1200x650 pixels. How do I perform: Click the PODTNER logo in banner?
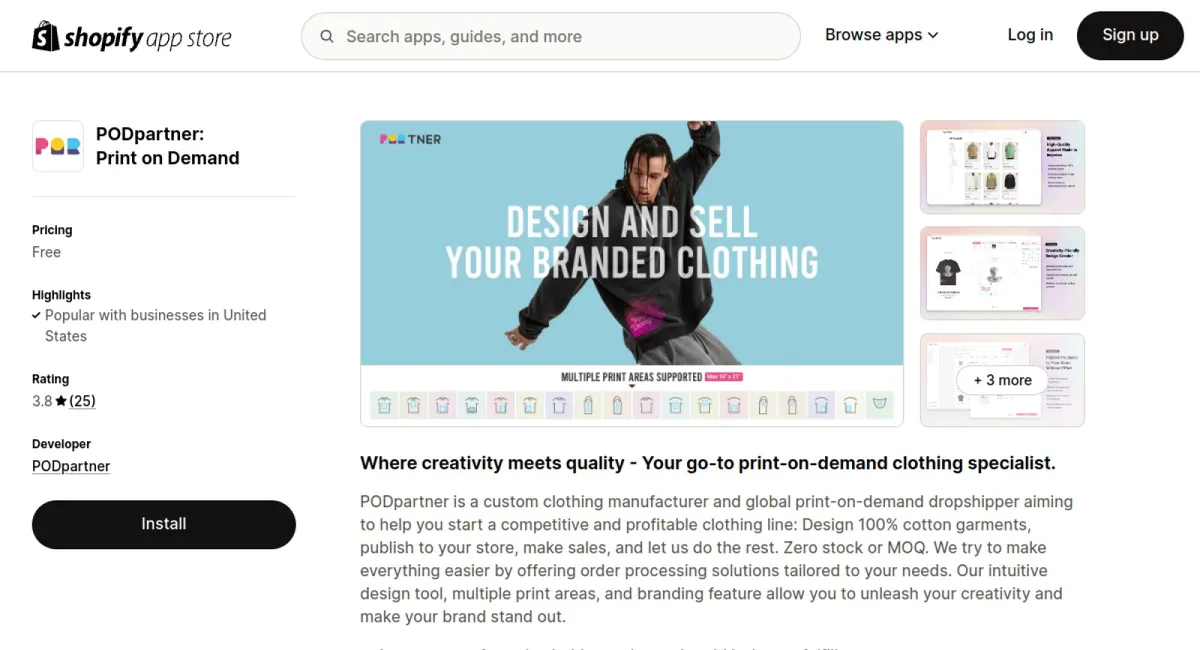pos(410,139)
